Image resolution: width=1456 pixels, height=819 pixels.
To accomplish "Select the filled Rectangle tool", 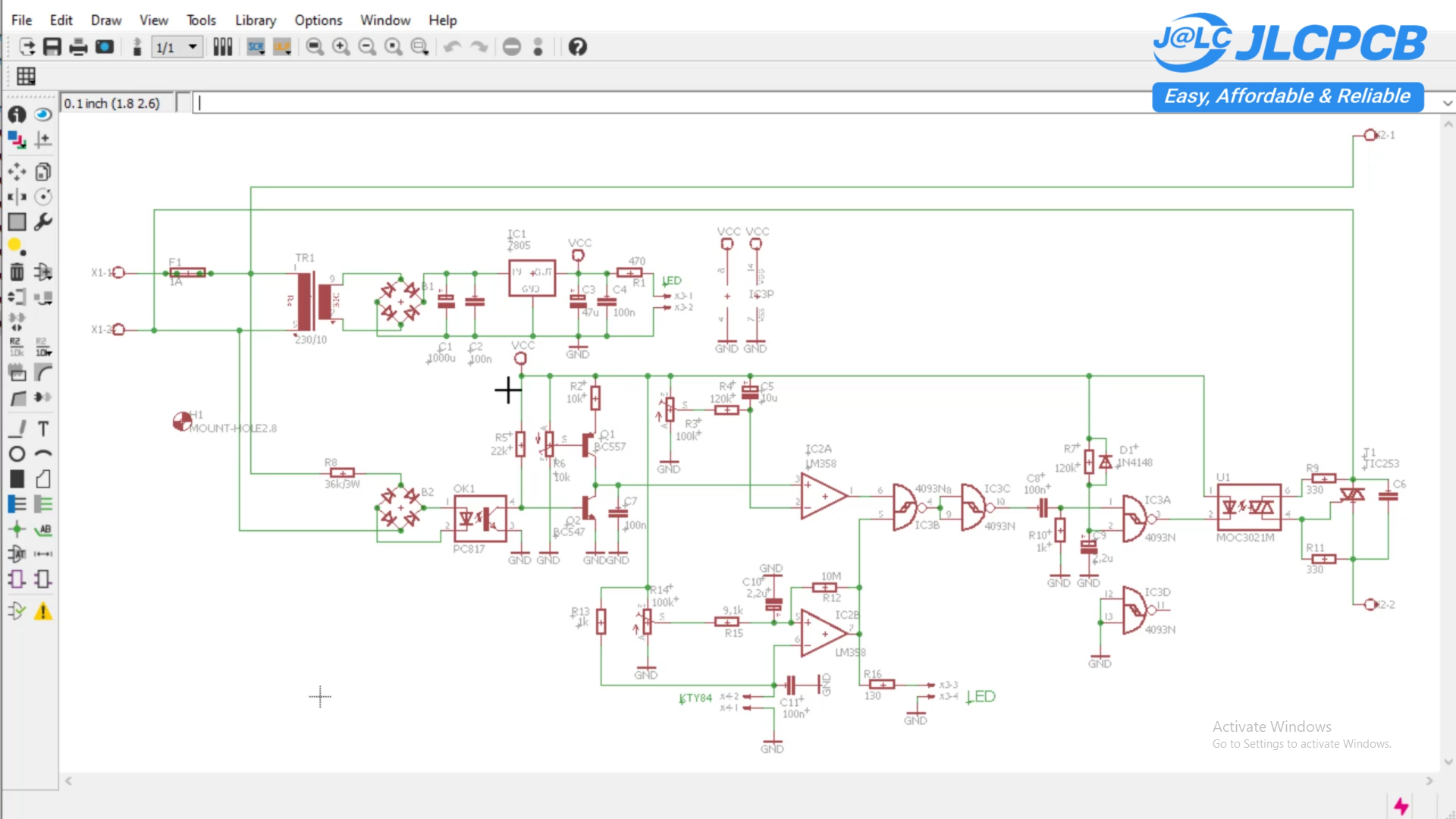I will [x=17, y=479].
